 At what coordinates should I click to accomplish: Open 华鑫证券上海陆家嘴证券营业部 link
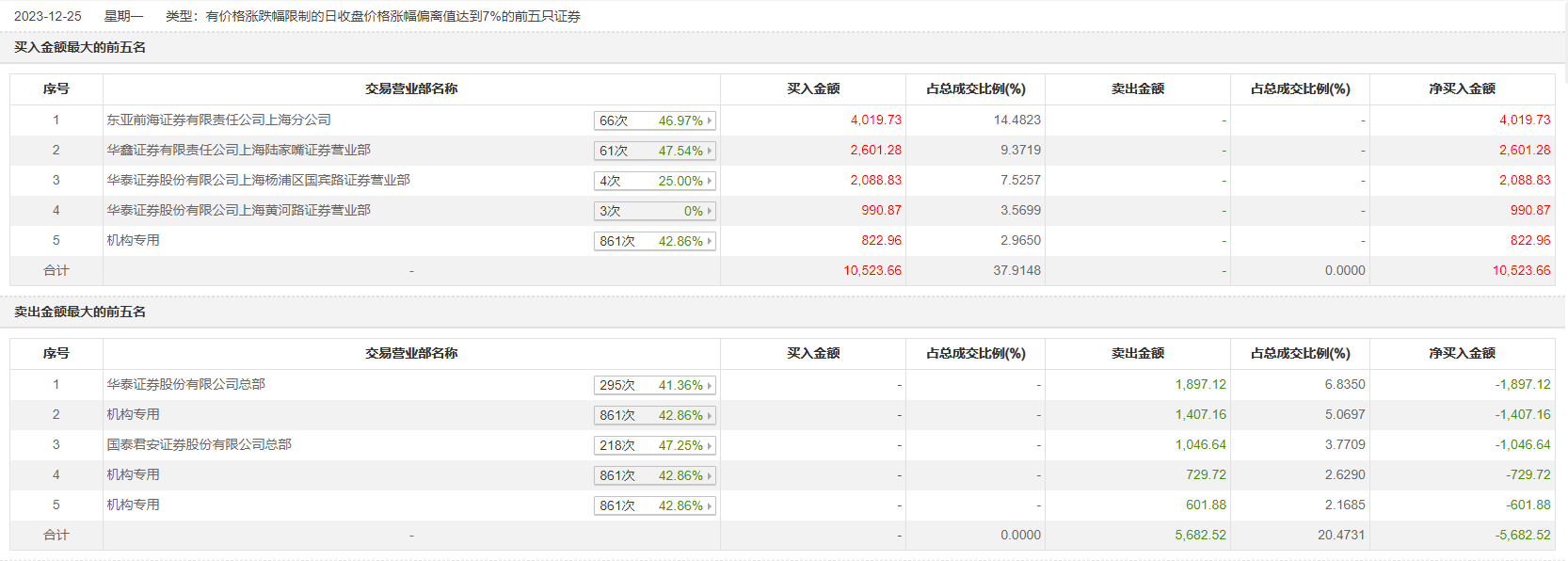click(238, 150)
